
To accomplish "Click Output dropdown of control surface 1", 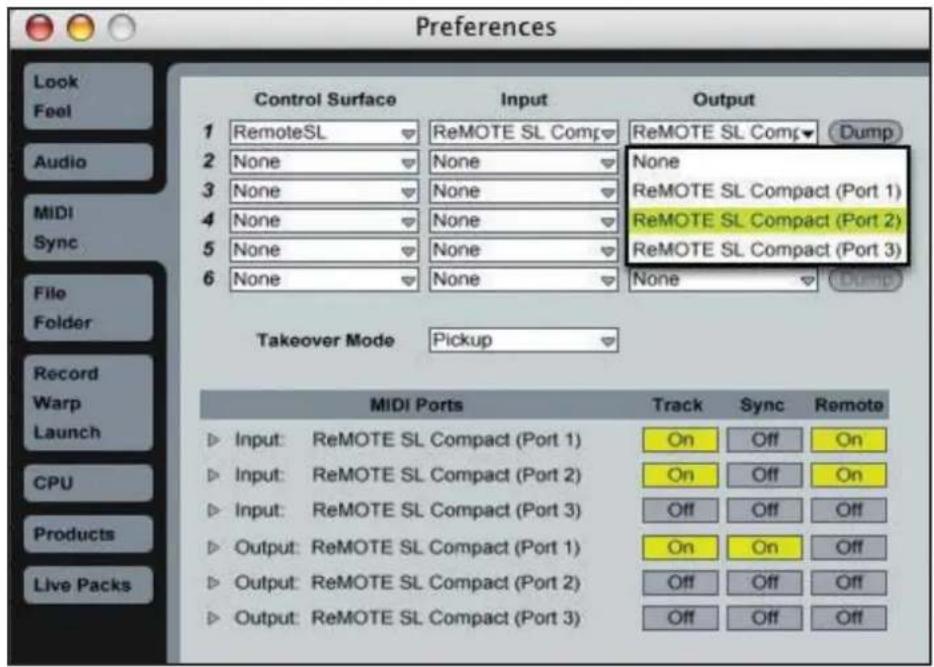I will tap(724, 133).
